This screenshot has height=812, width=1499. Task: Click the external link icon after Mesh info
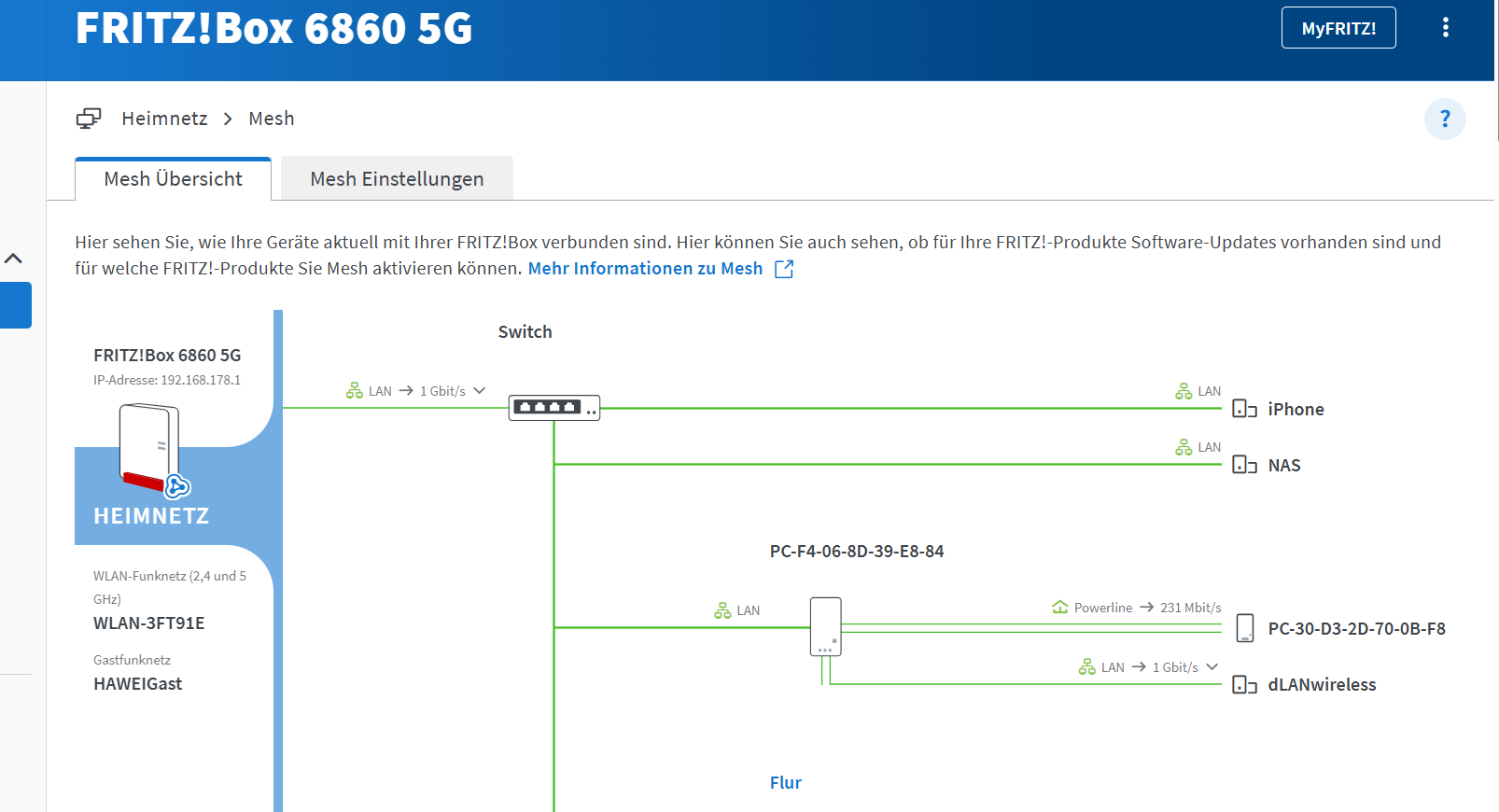pos(784,269)
